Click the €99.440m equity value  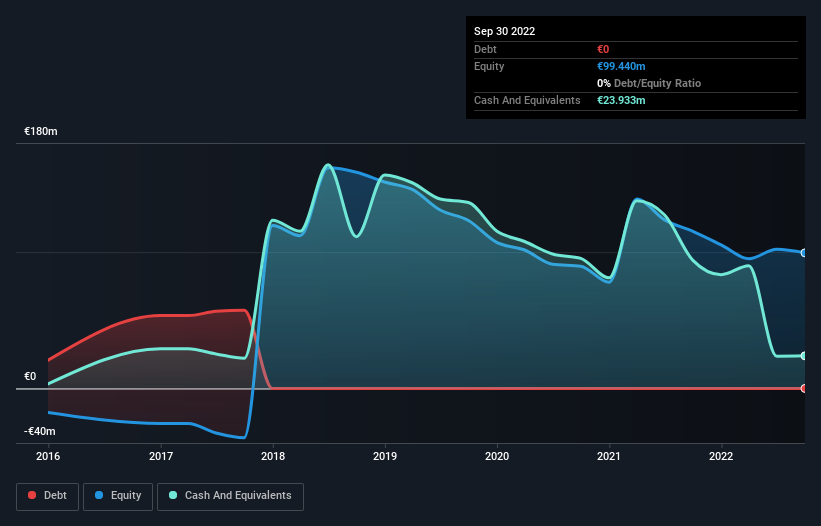(621, 66)
